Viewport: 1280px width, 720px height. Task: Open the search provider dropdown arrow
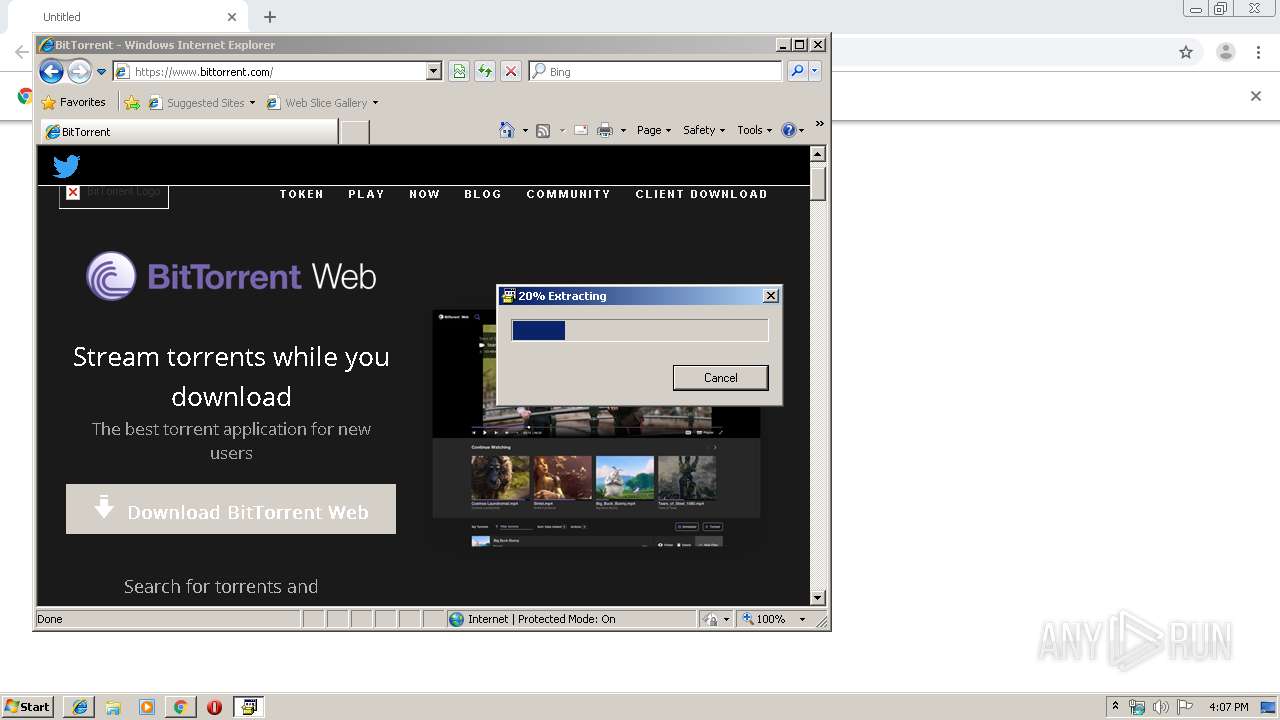tap(815, 72)
